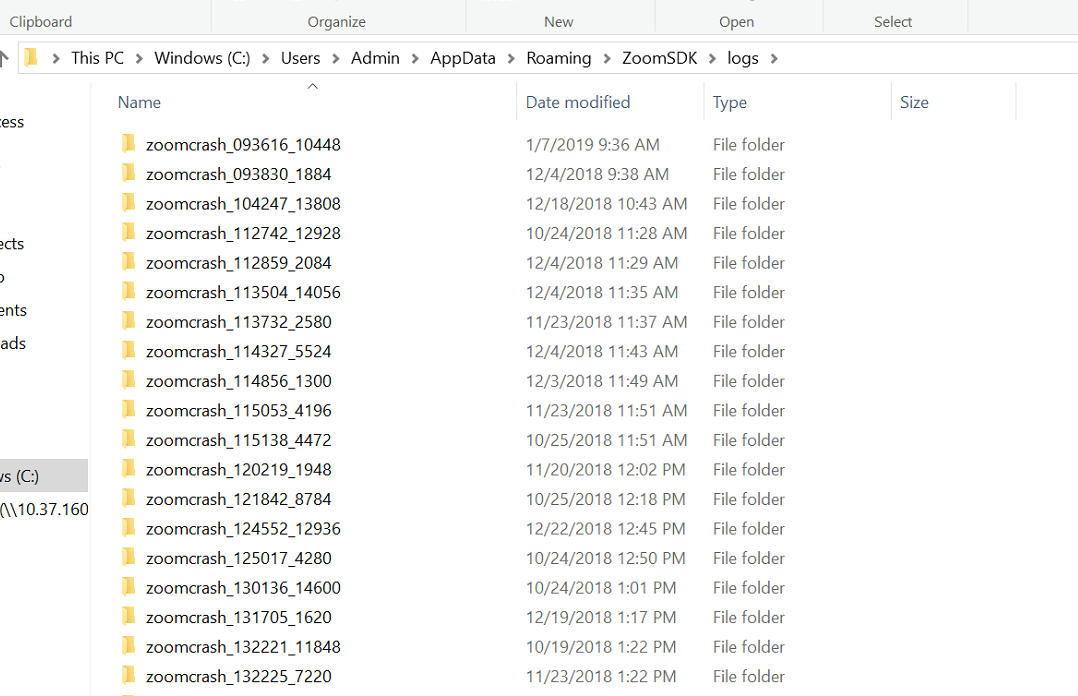
Task: Expand chevron after AppData in path
Action: click(x=512, y=59)
